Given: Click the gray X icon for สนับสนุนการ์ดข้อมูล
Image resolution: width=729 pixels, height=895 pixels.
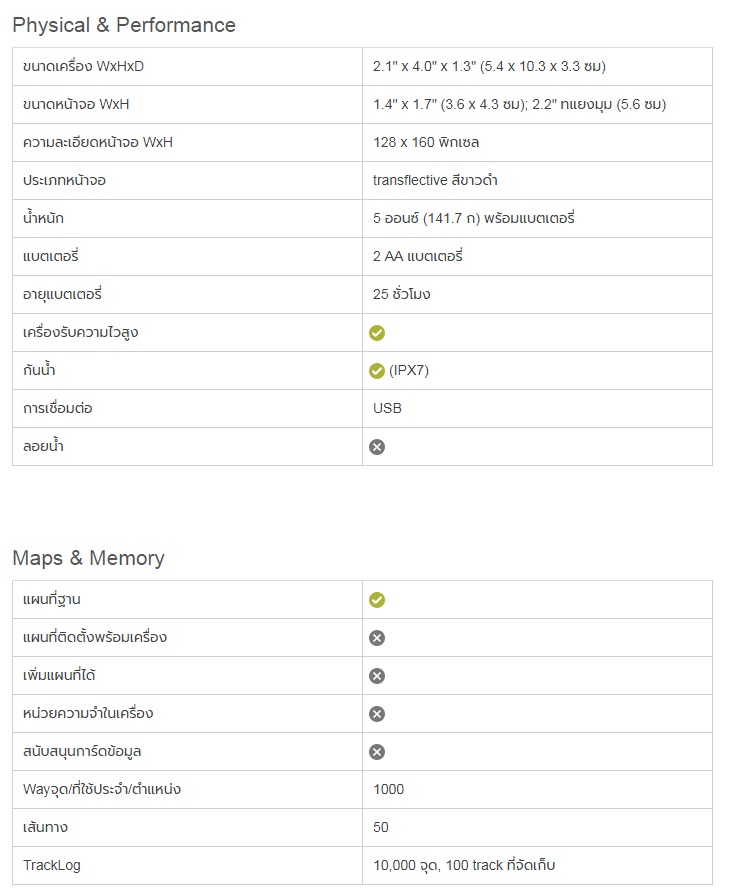Looking at the screenshot, I should pos(377,752).
